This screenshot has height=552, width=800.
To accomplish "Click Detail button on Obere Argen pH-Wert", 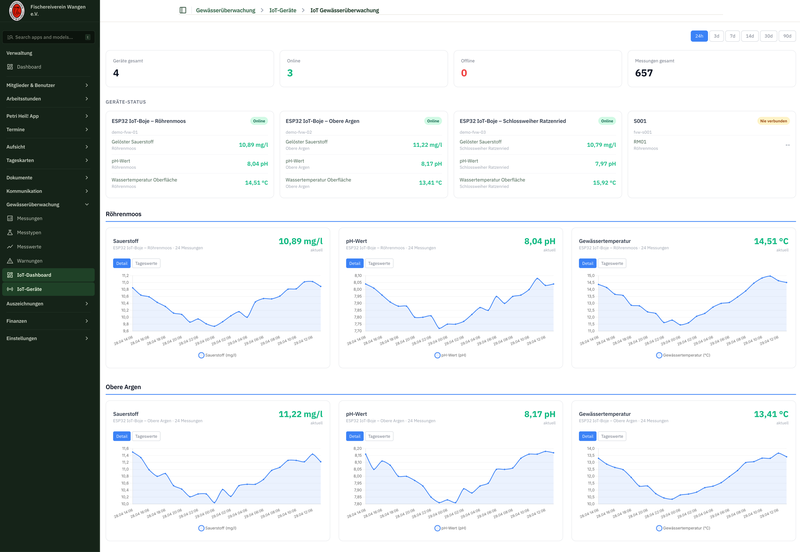I will (354, 436).
